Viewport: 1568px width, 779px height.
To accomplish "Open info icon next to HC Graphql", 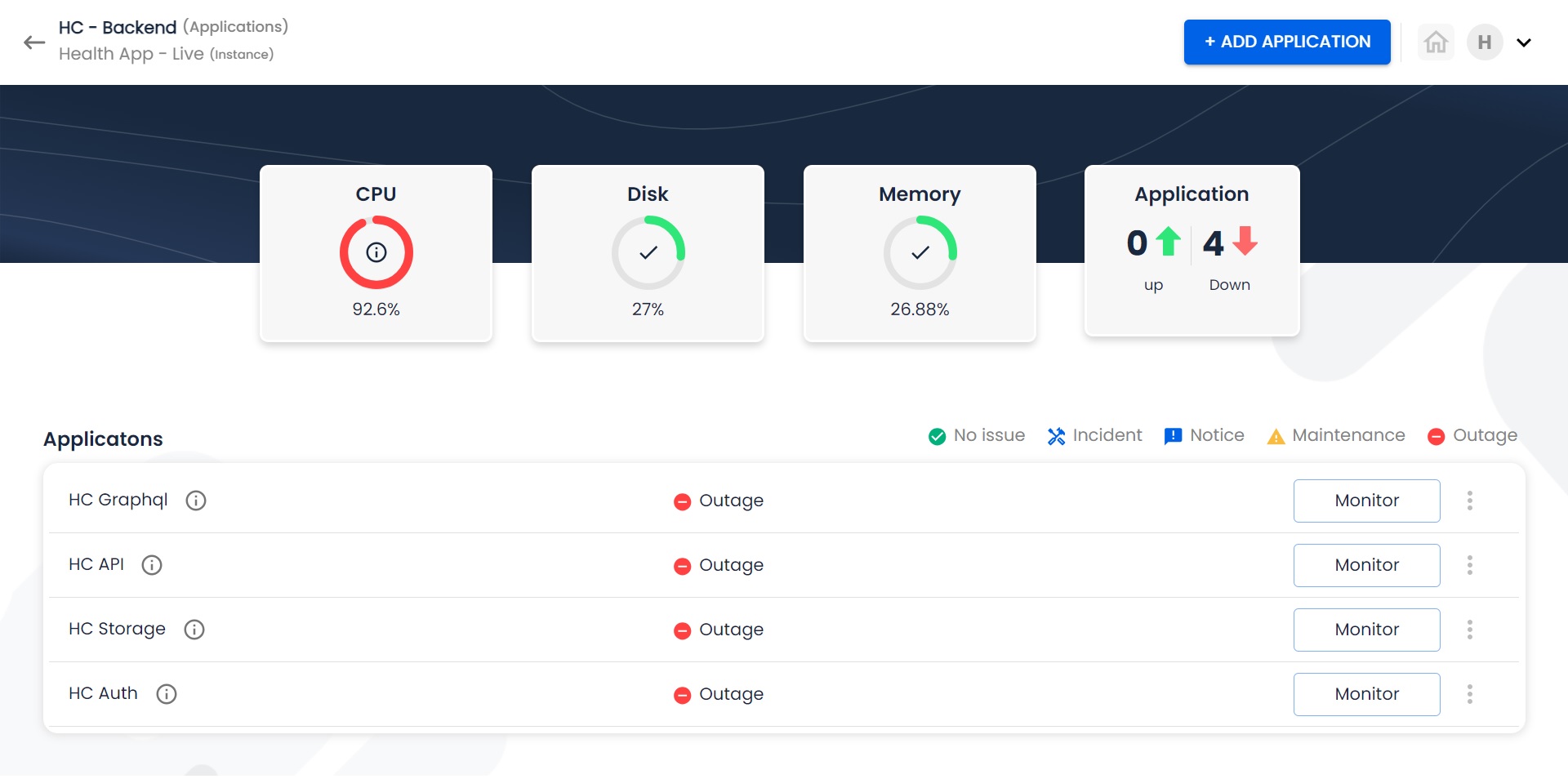I will click(x=196, y=501).
